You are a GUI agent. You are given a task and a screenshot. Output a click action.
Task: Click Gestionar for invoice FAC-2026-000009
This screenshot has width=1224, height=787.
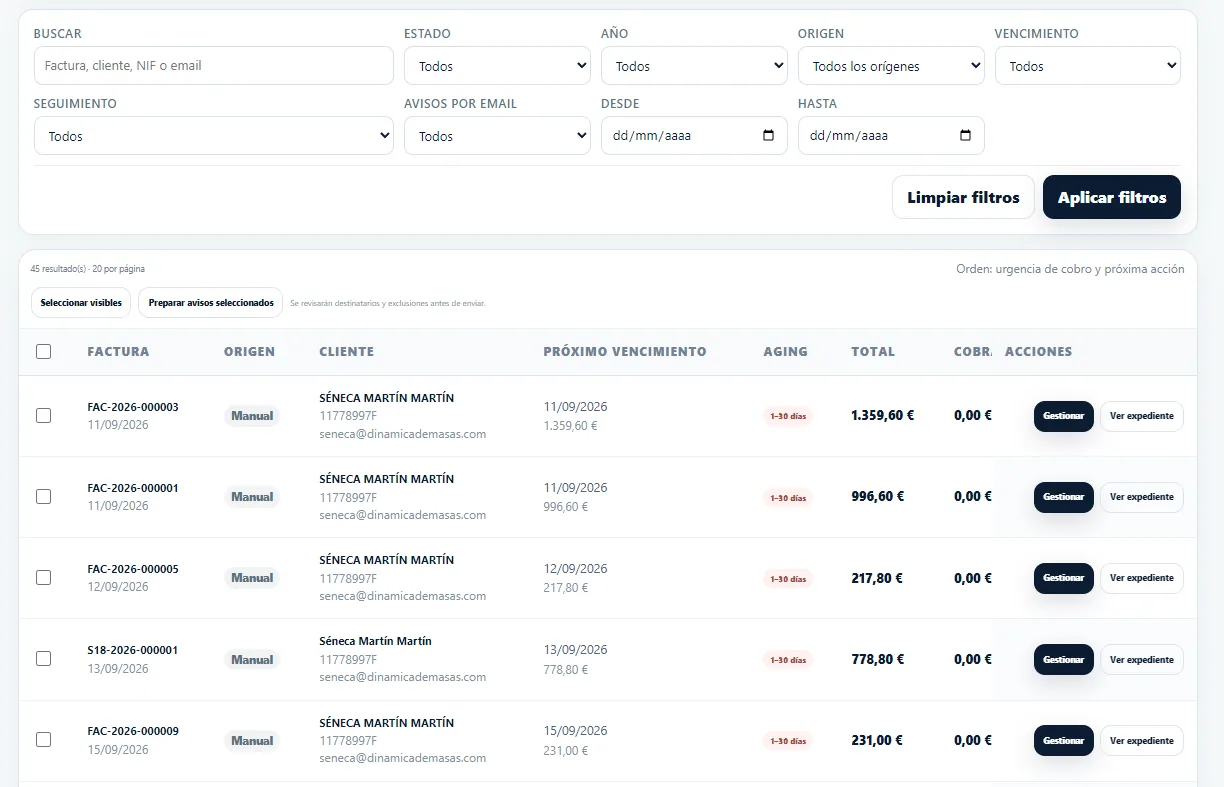pyautogui.click(x=1064, y=741)
